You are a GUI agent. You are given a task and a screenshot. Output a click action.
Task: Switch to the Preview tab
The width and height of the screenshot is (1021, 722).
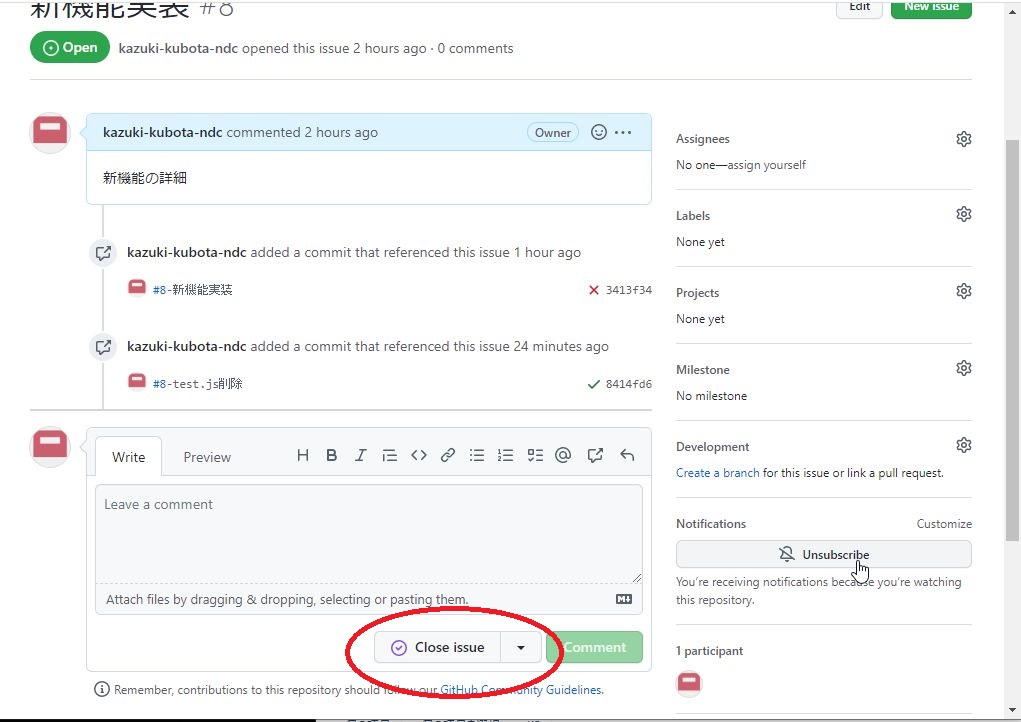click(207, 456)
